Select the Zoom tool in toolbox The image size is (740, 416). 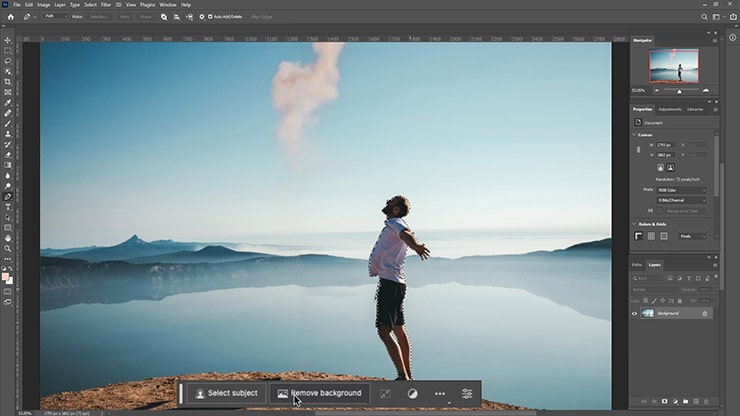[x=8, y=248]
